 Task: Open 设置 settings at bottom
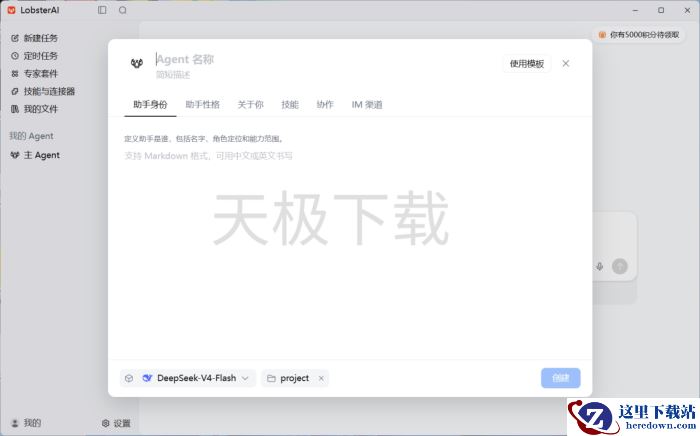point(116,423)
